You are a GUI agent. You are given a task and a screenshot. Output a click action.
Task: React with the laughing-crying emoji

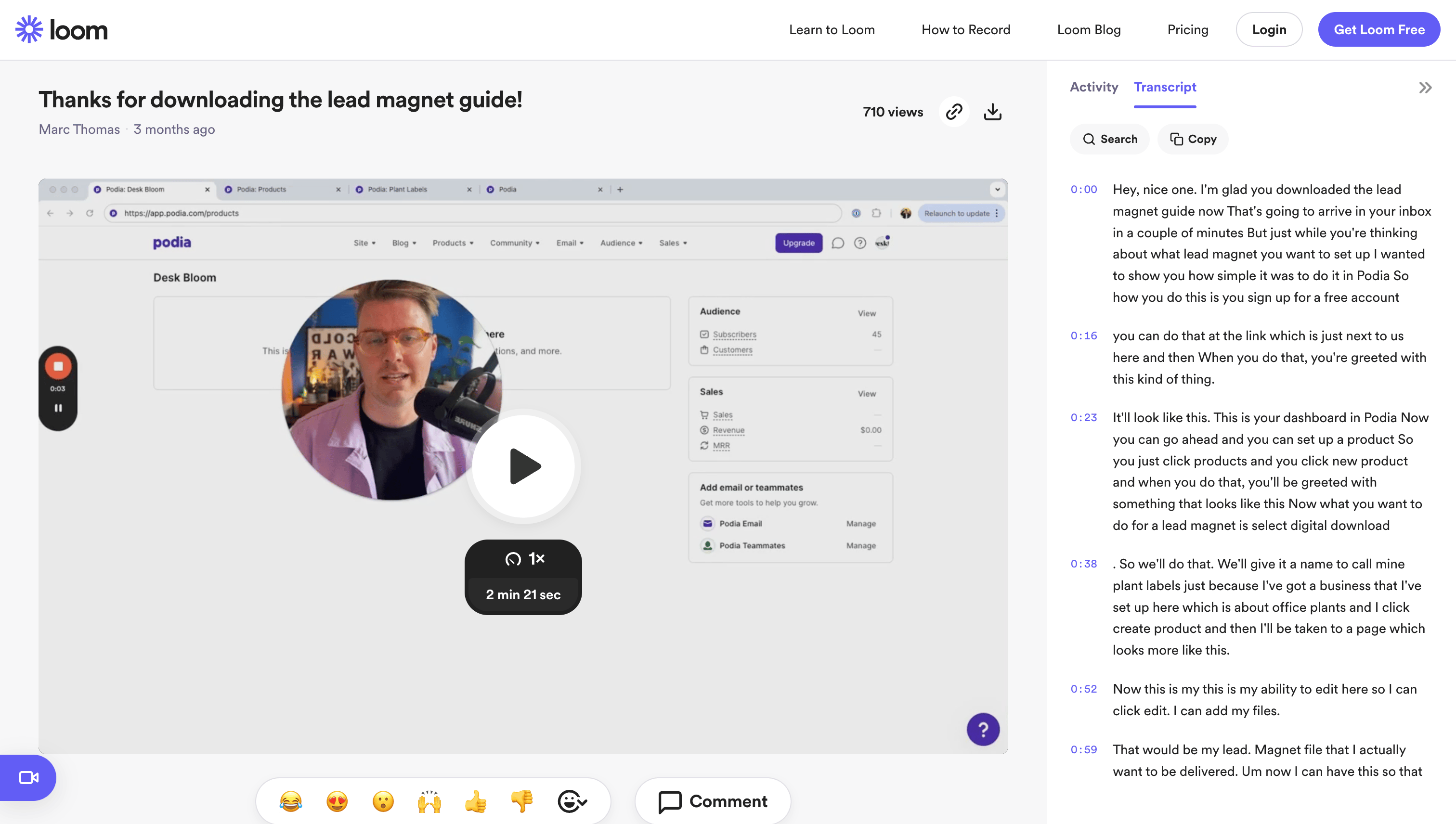[290, 801]
